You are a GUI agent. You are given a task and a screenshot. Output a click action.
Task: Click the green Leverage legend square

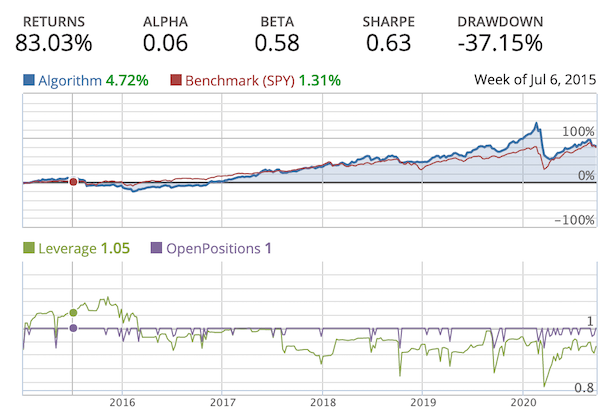(x=28, y=248)
